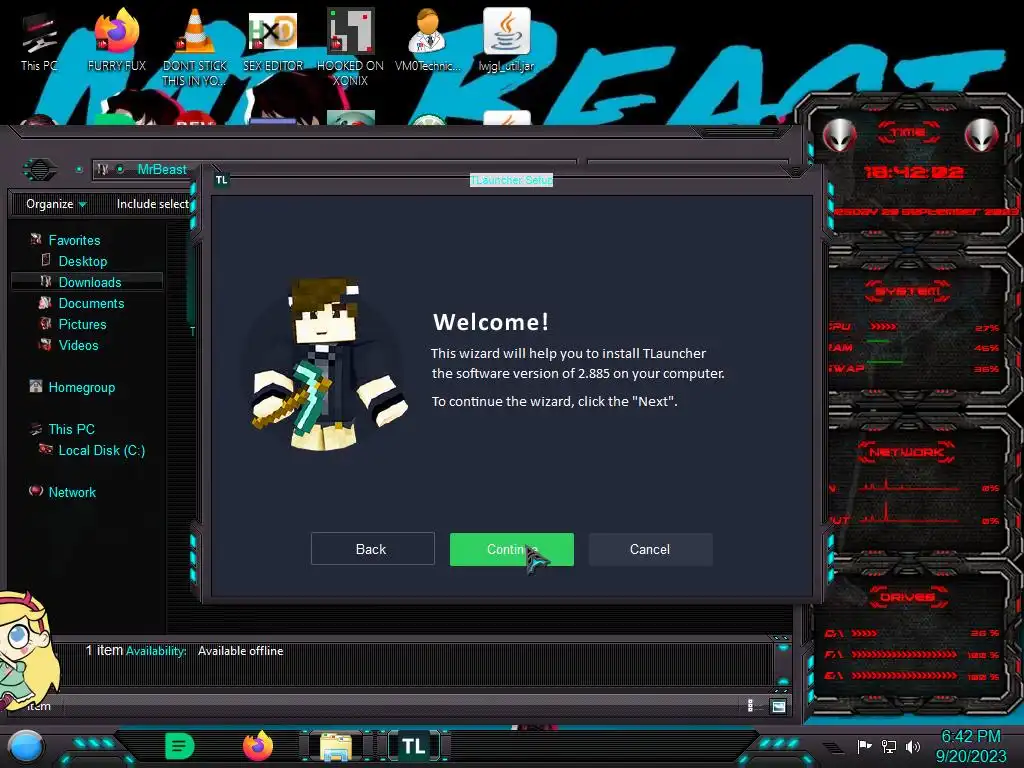Click the NETWORK widget header
This screenshot has width=1024, height=768.
point(906,452)
